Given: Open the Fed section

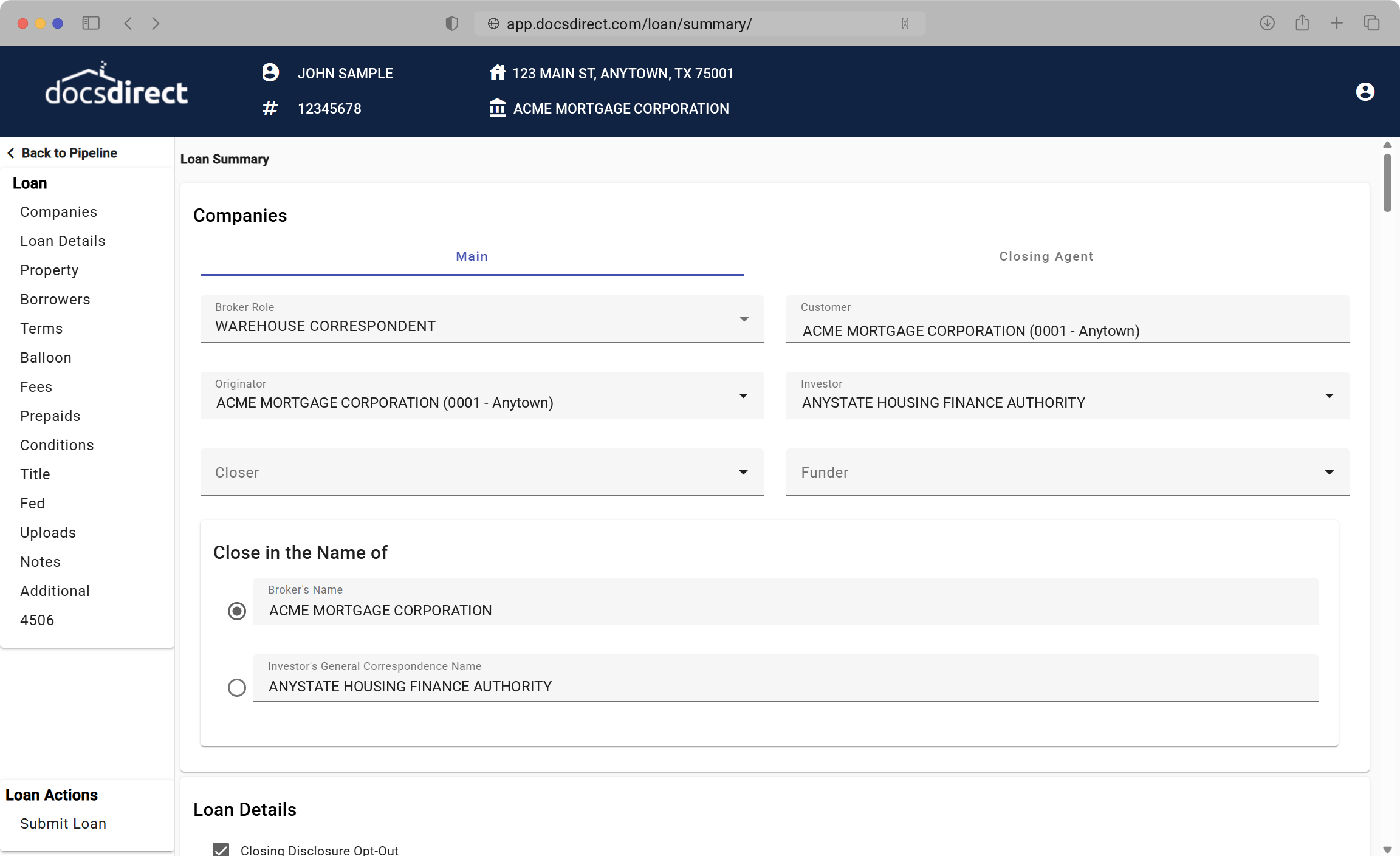Looking at the screenshot, I should [33, 504].
